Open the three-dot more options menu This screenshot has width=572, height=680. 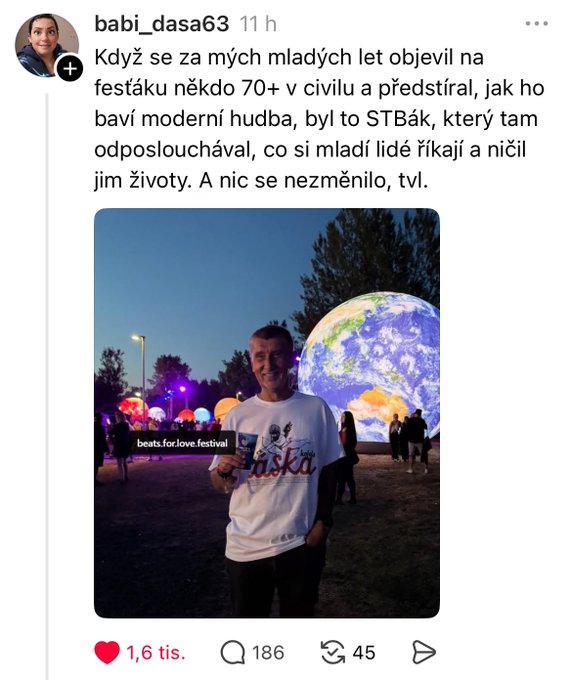(x=537, y=23)
